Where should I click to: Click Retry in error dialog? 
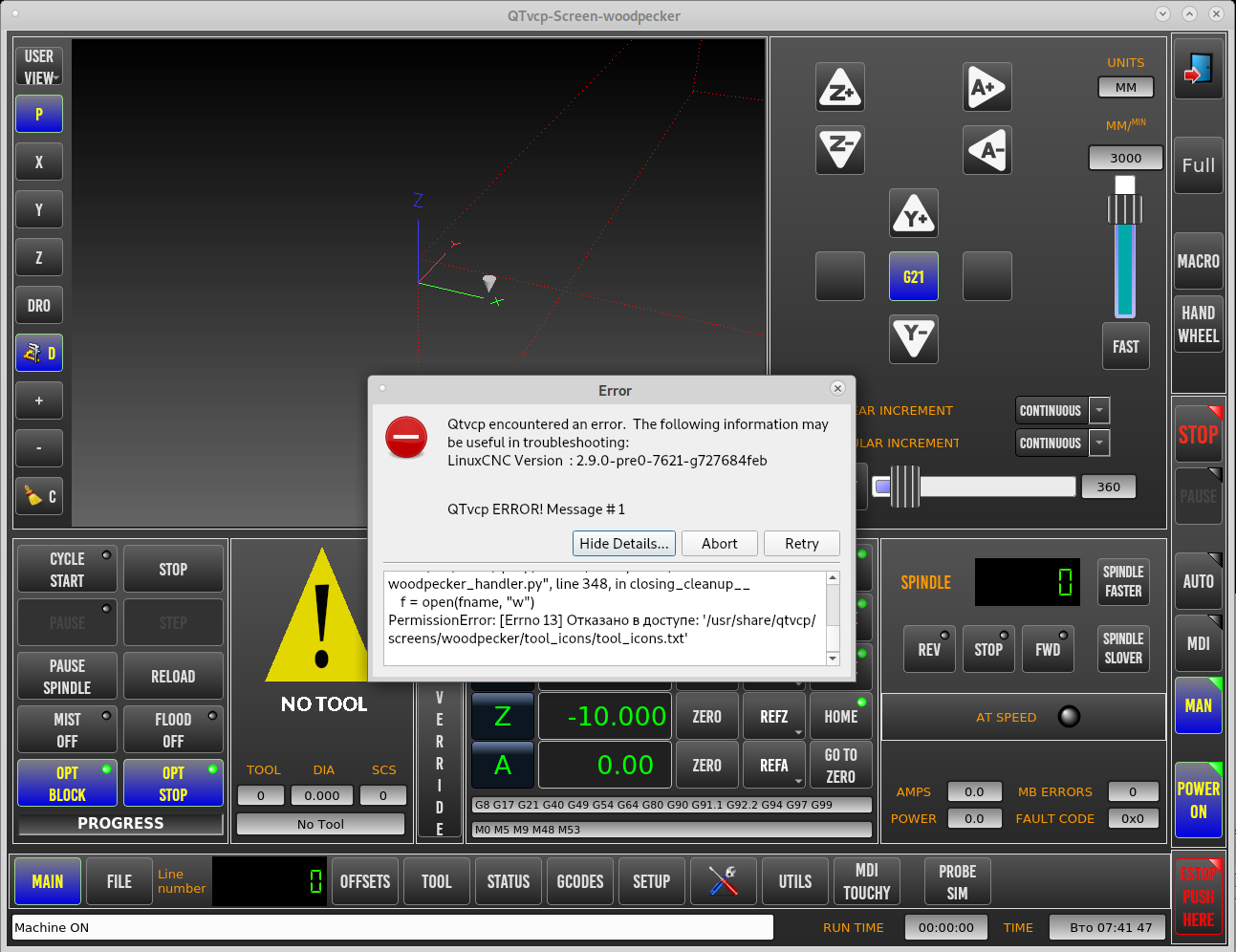pyautogui.click(x=802, y=543)
